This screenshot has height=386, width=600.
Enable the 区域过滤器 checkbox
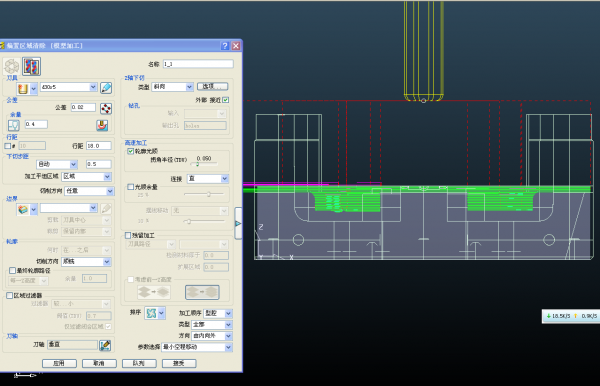point(10,295)
